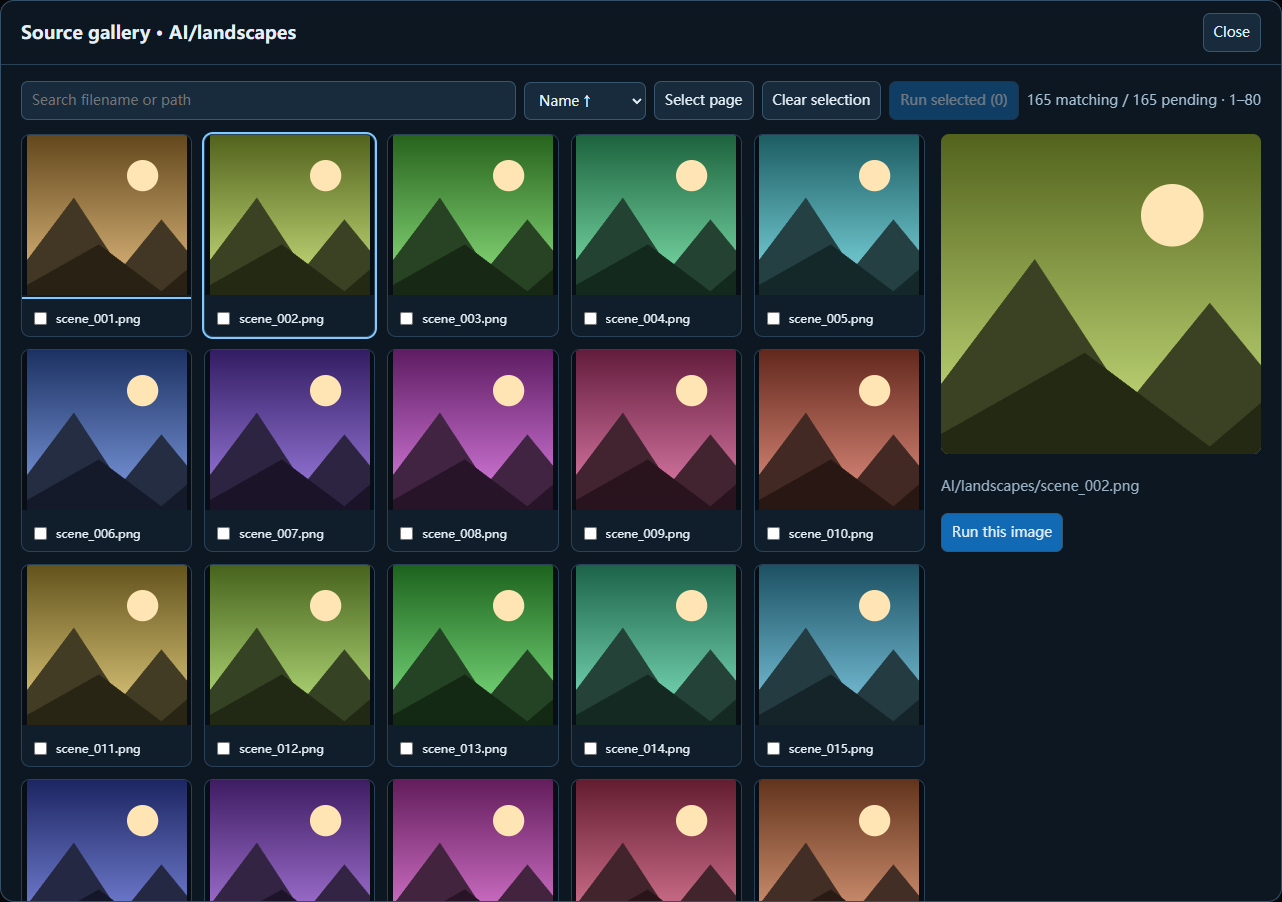The width and height of the screenshot is (1282, 902).
Task: Click the Clear selection button
Action: (x=821, y=100)
